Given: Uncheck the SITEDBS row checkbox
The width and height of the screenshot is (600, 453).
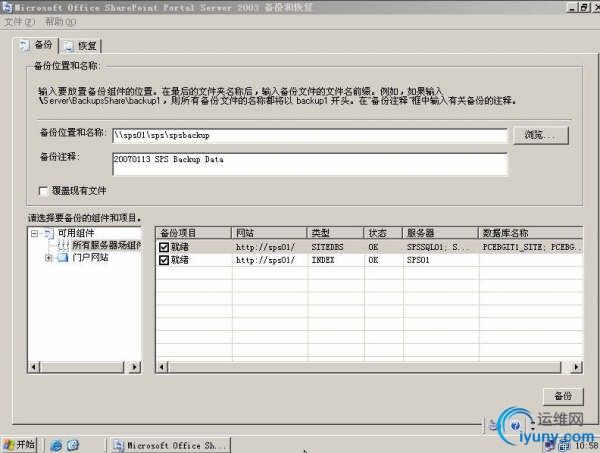Looking at the screenshot, I should pyautogui.click(x=164, y=247).
